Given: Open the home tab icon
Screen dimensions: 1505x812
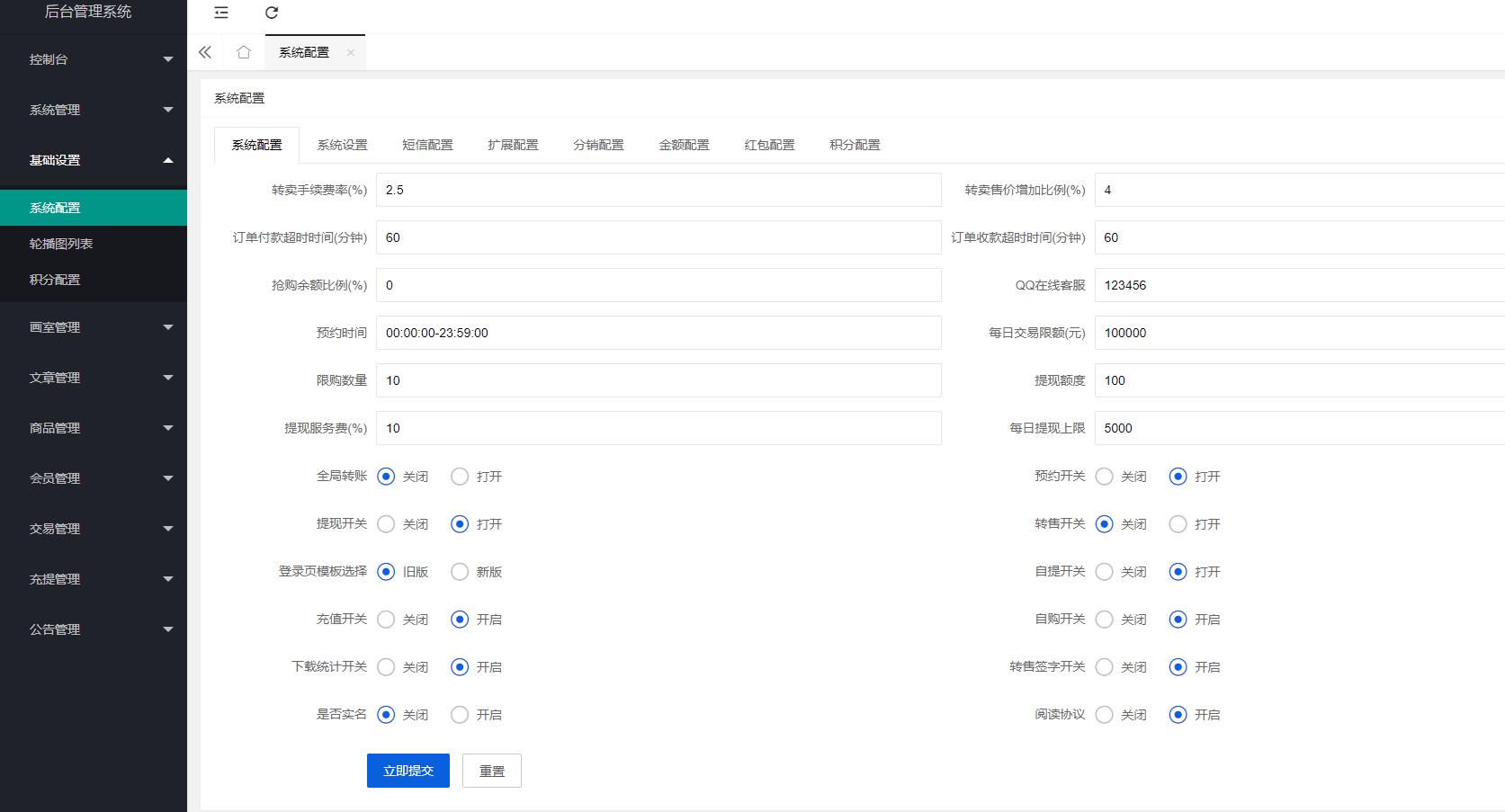Looking at the screenshot, I should click(x=244, y=52).
